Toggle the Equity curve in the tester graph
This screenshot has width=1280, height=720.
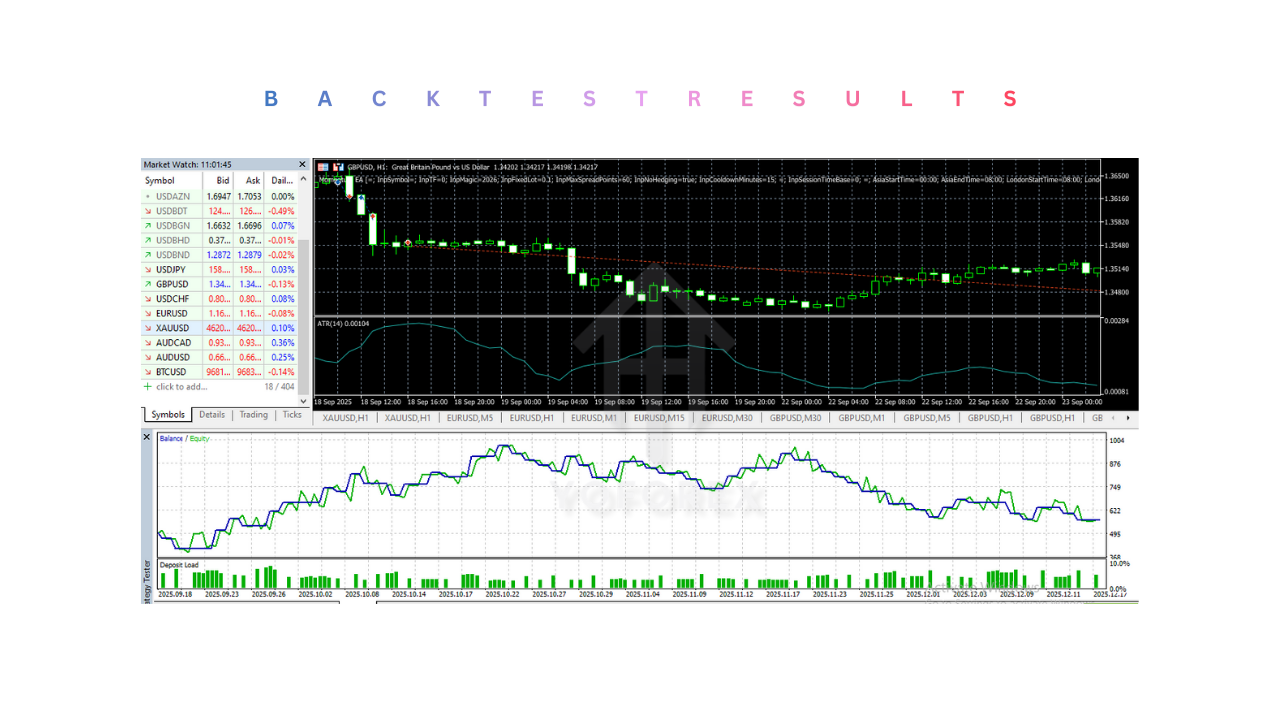(x=199, y=437)
